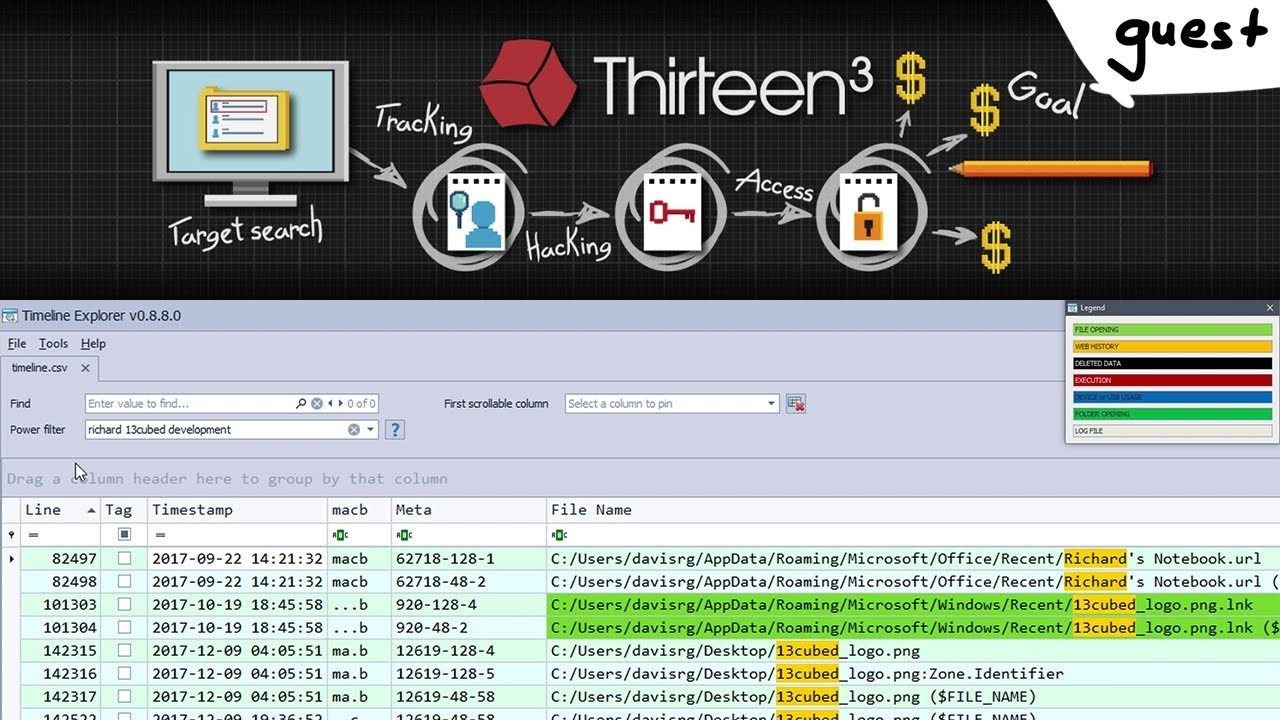Image resolution: width=1280 pixels, height=720 pixels.
Task: Click macb cell of line 142315
Action: pyautogui.click(x=358, y=651)
